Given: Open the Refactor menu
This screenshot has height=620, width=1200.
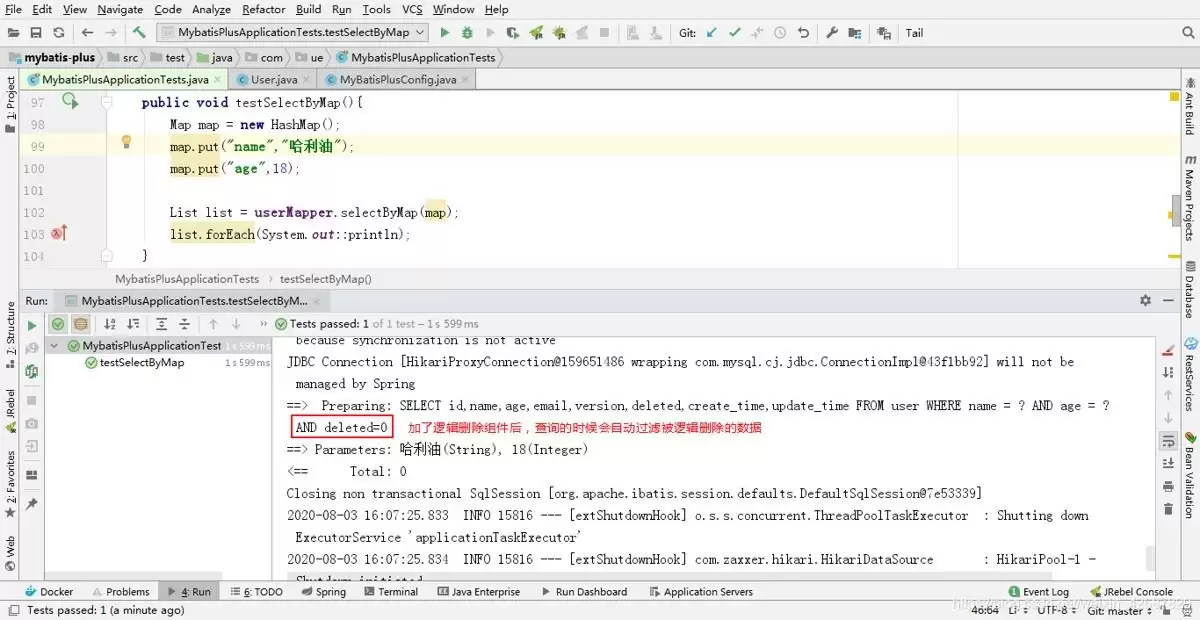Looking at the screenshot, I should (x=264, y=9).
